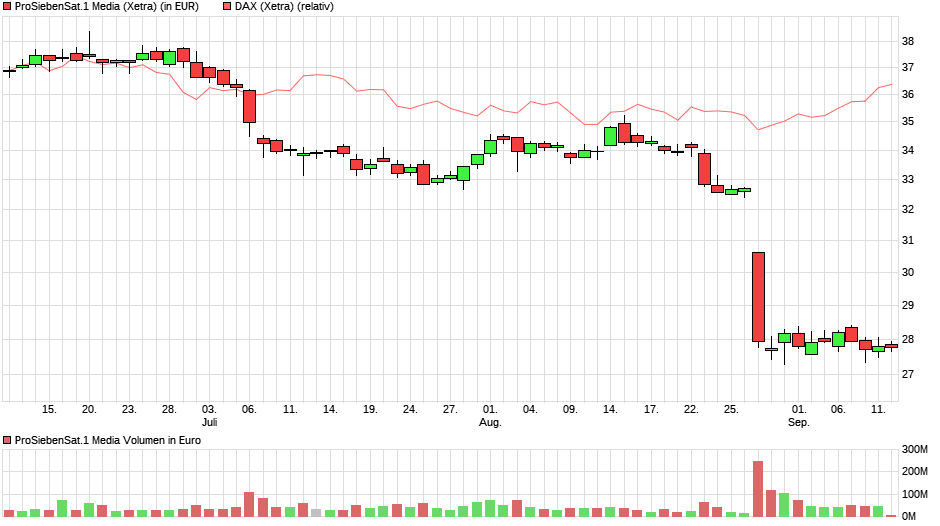Click the '01.' date label above Sep.
This screenshot has width=940, height=526.
[x=799, y=409]
